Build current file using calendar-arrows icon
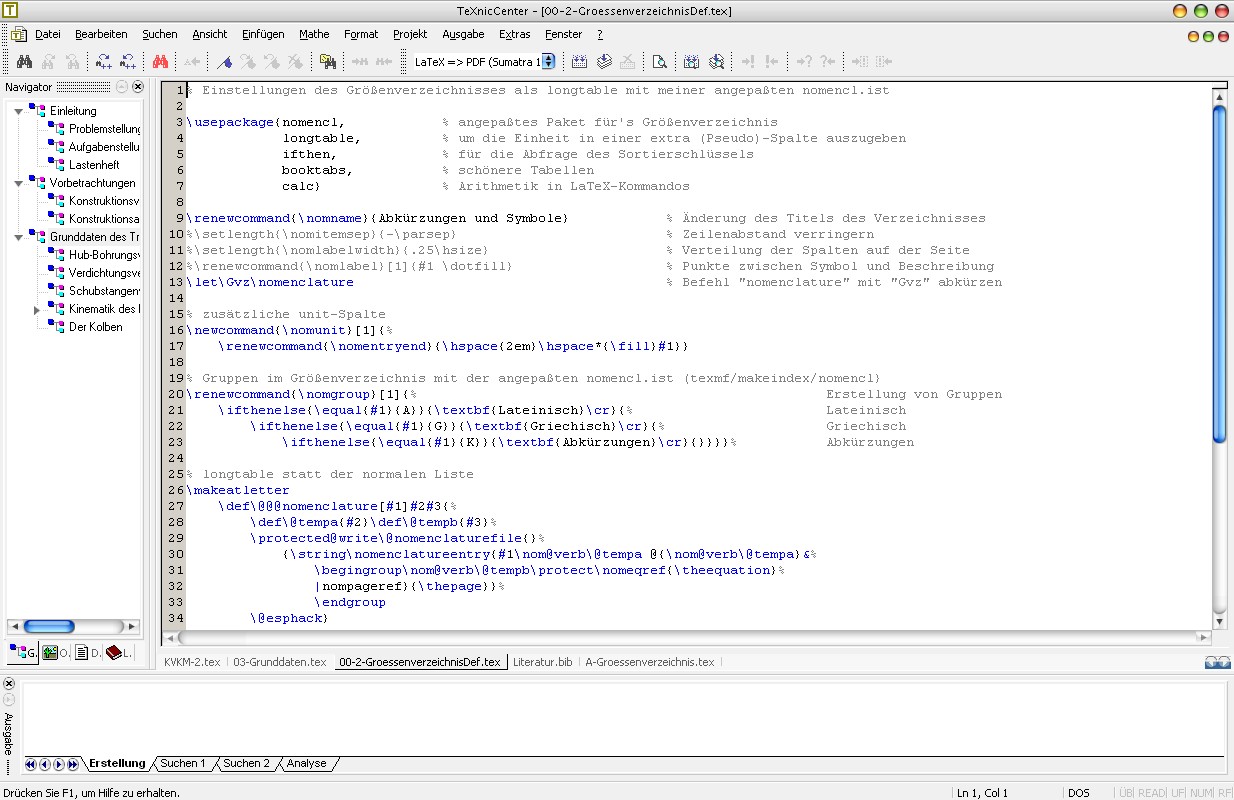 point(579,62)
